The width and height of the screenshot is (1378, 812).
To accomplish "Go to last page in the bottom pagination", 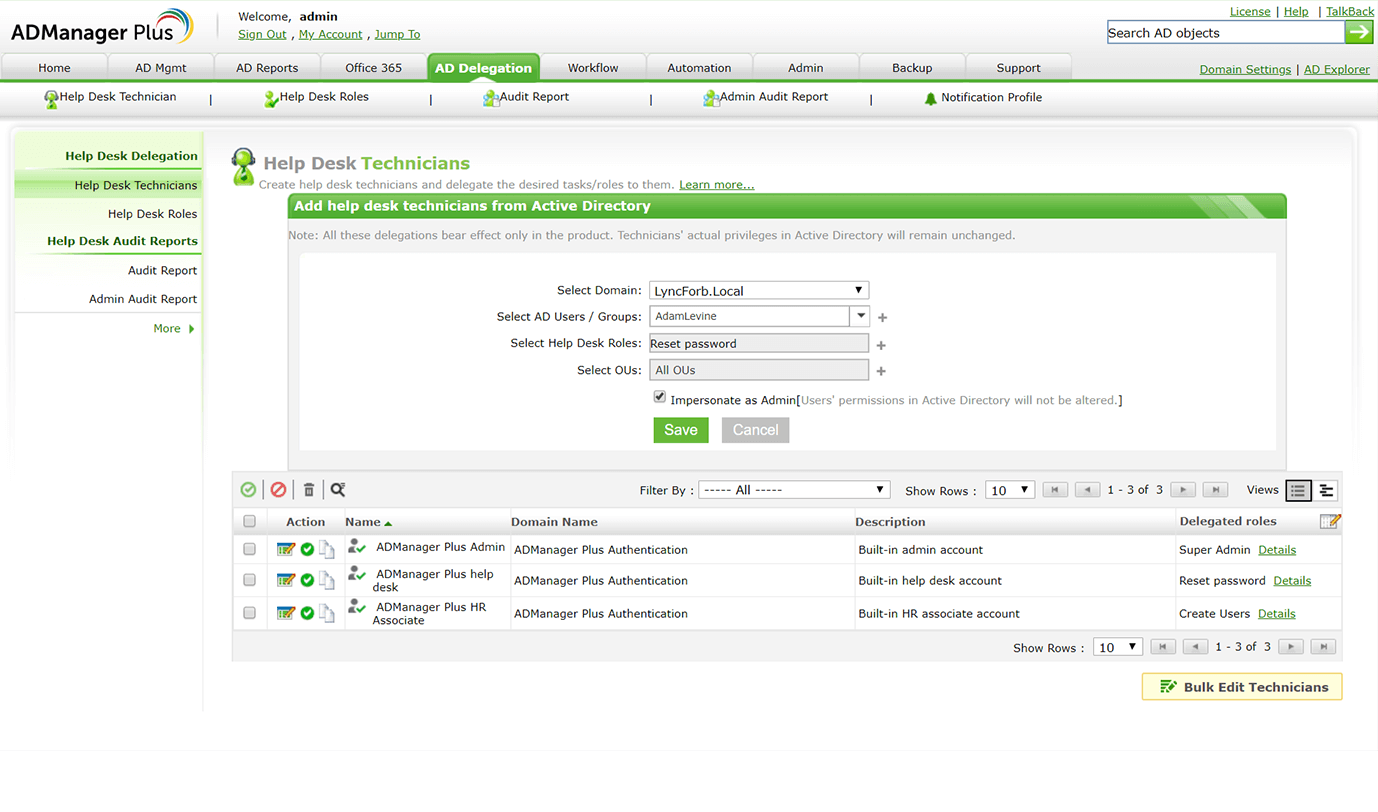I will click(1323, 647).
